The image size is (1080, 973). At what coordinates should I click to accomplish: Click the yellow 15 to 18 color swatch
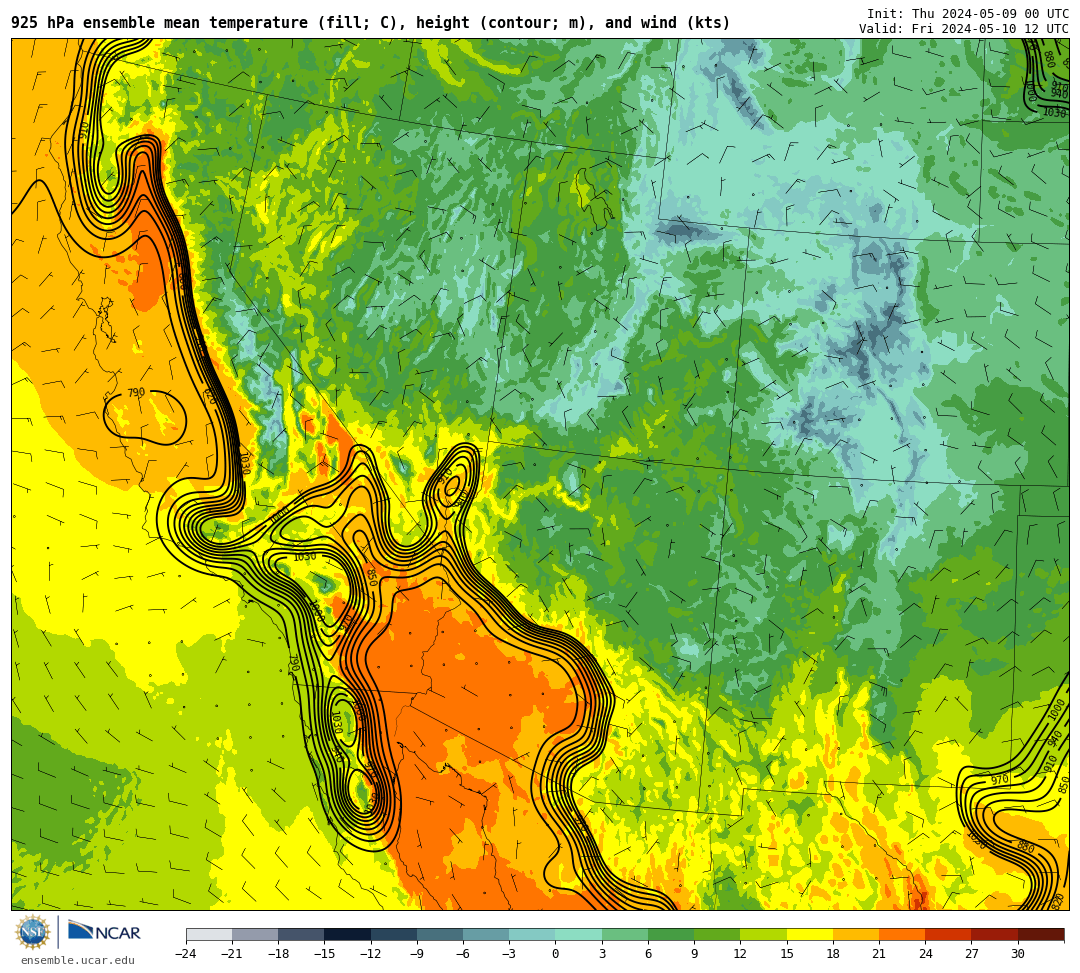(x=809, y=934)
